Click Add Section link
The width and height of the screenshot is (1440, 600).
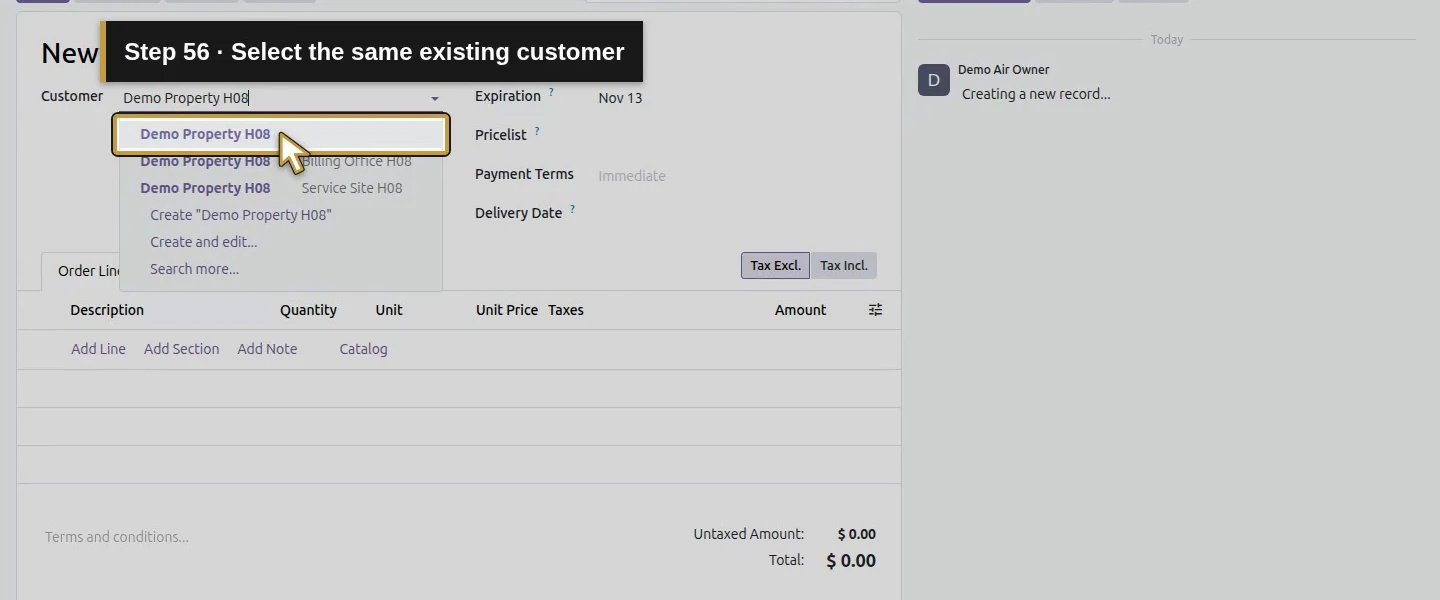pos(181,349)
